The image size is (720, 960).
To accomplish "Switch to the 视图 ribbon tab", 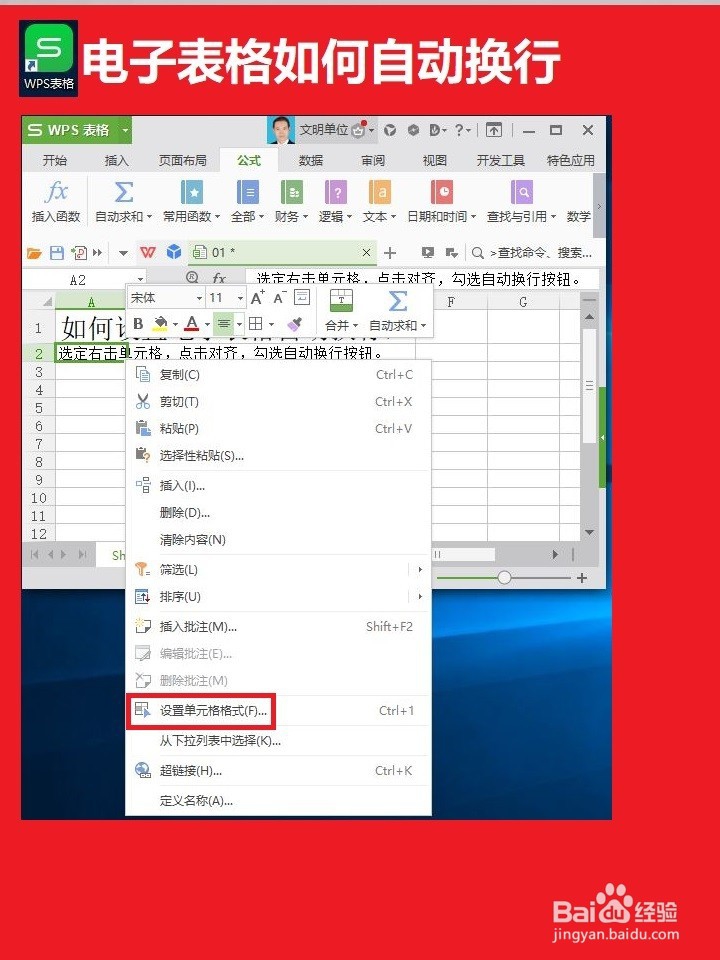I will [x=435, y=160].
